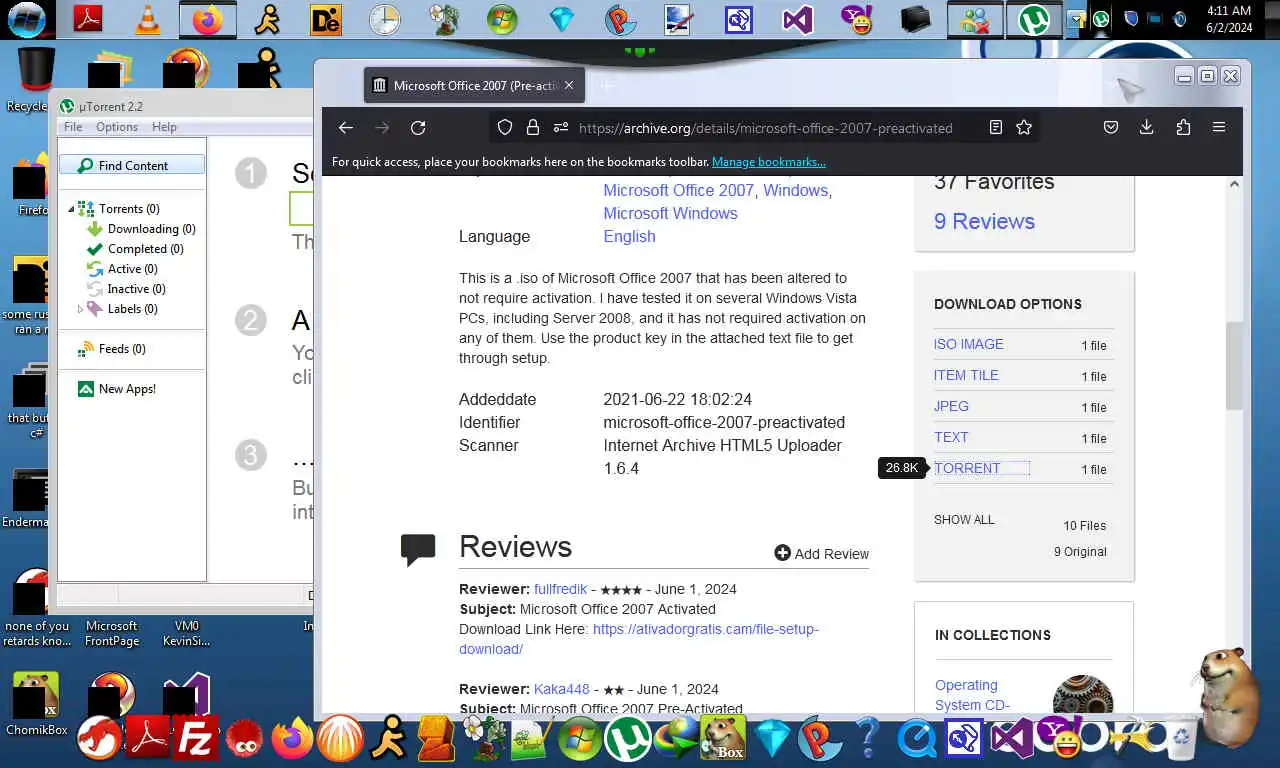
Task: Toggle reader view in the address bar
Action: coord(996,127)
